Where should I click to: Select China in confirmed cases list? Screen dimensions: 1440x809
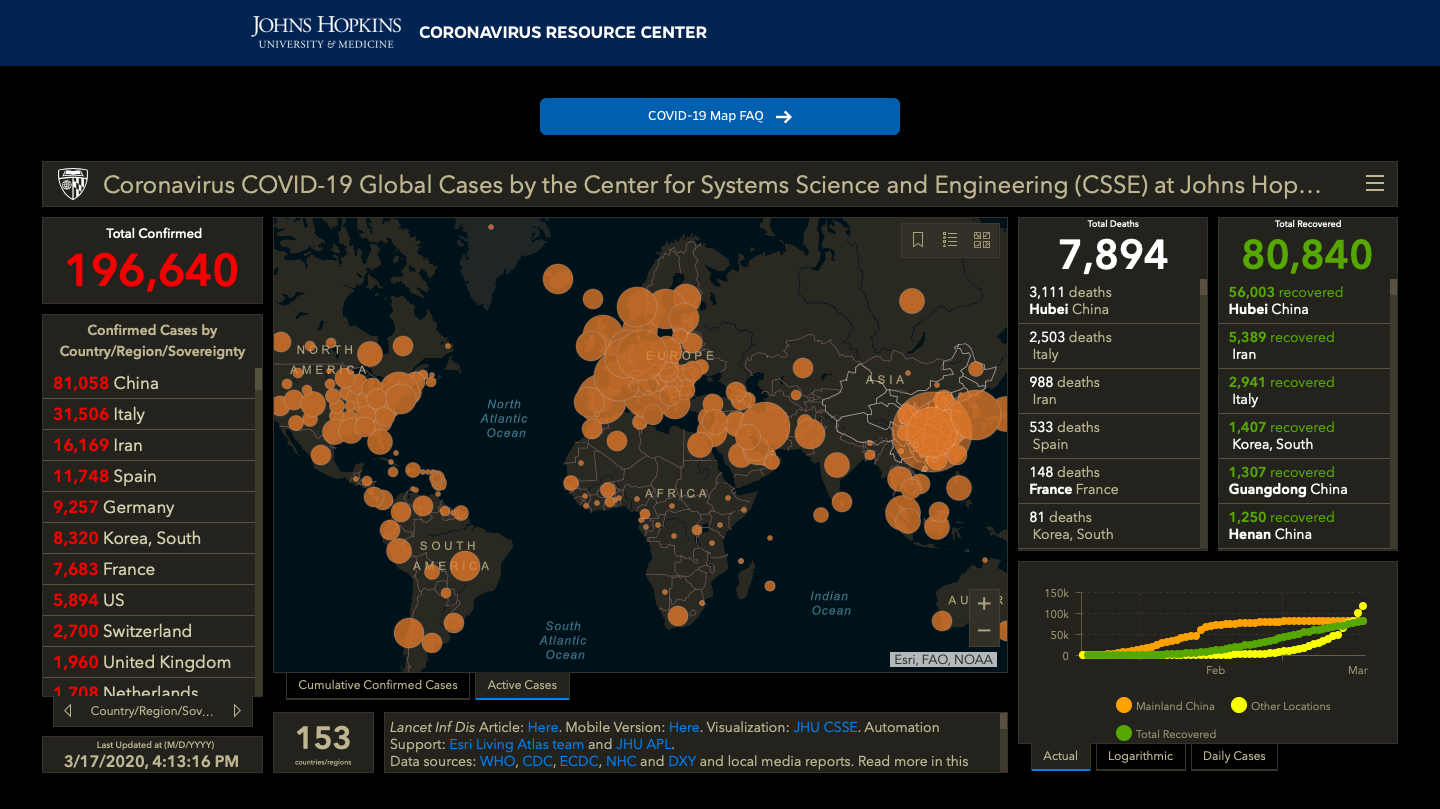pos(148,383)
